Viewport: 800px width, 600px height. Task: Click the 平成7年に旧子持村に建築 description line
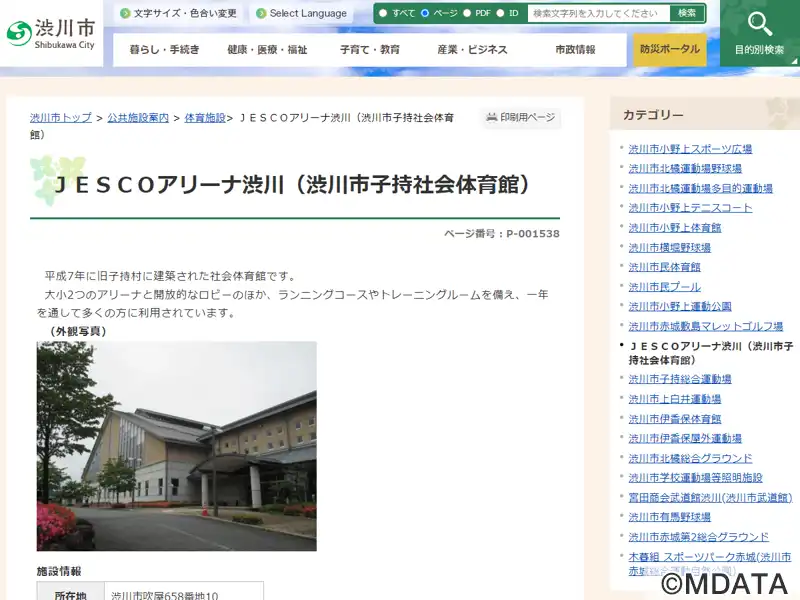(x=170, y=276)
